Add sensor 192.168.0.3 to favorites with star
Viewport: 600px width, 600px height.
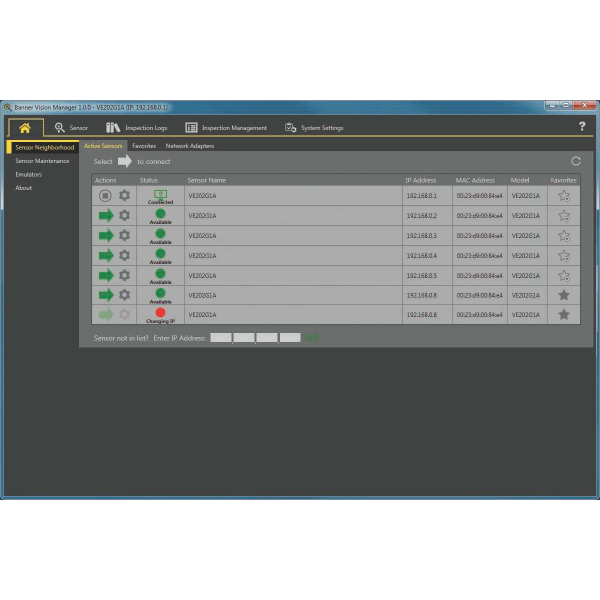coord(564,236)
